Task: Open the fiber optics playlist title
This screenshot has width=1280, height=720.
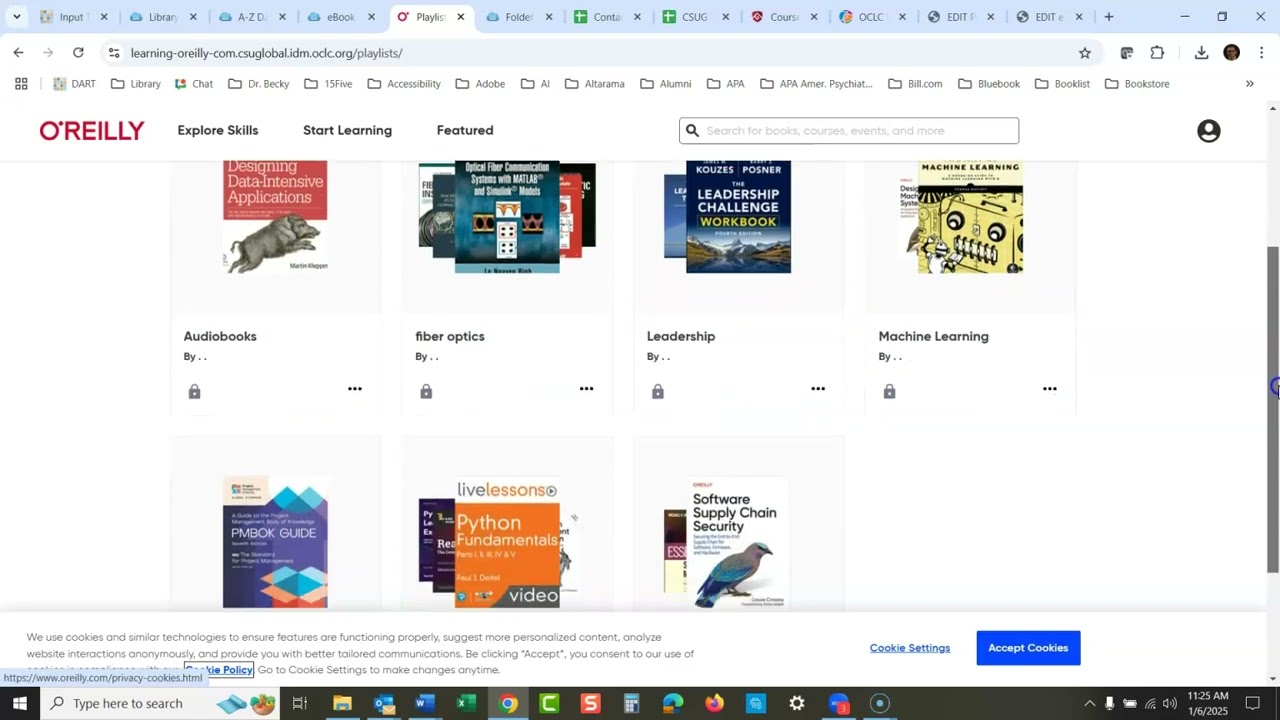Action: pos(450,337)
